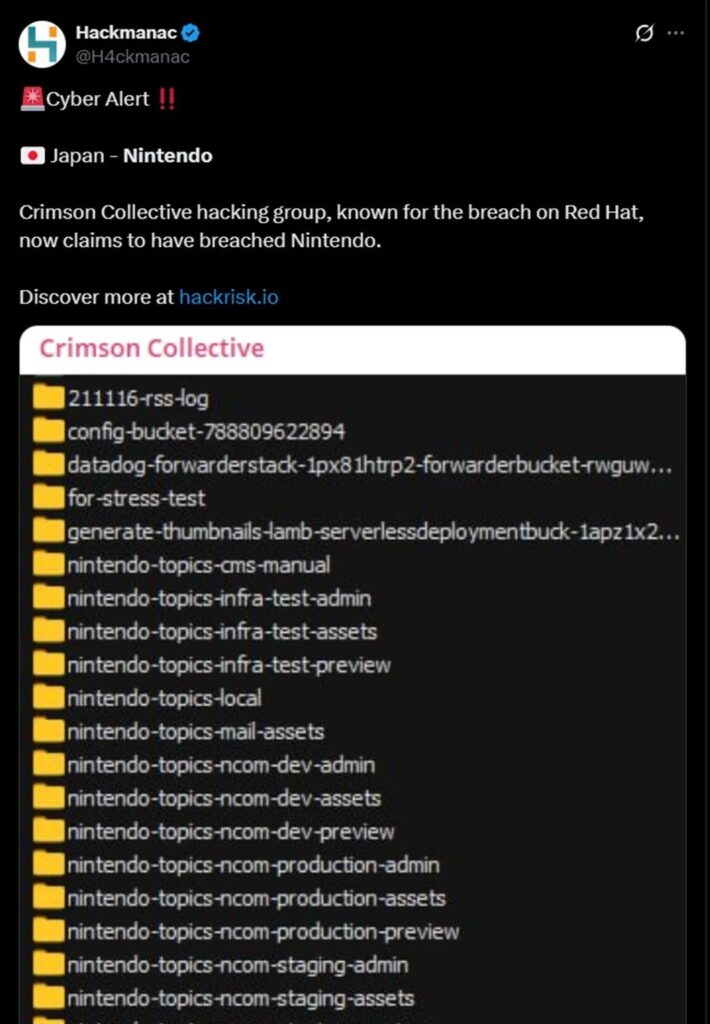Click the Grok icon on the post
Image resolution: width=710 pixels, height=1024 pixels.
click(645, 33)
